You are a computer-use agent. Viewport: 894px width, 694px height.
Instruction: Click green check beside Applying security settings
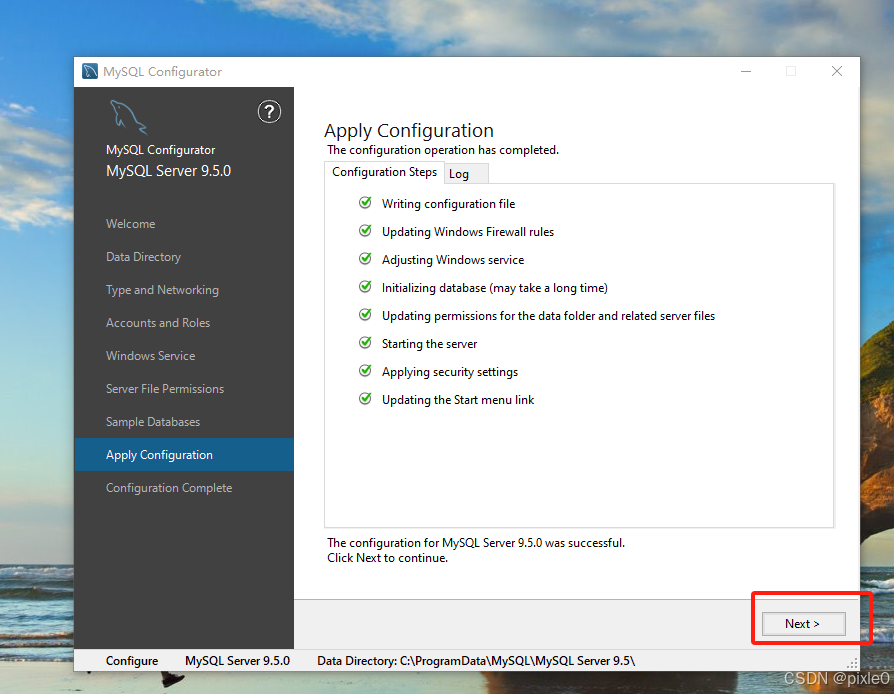point(365,371)
